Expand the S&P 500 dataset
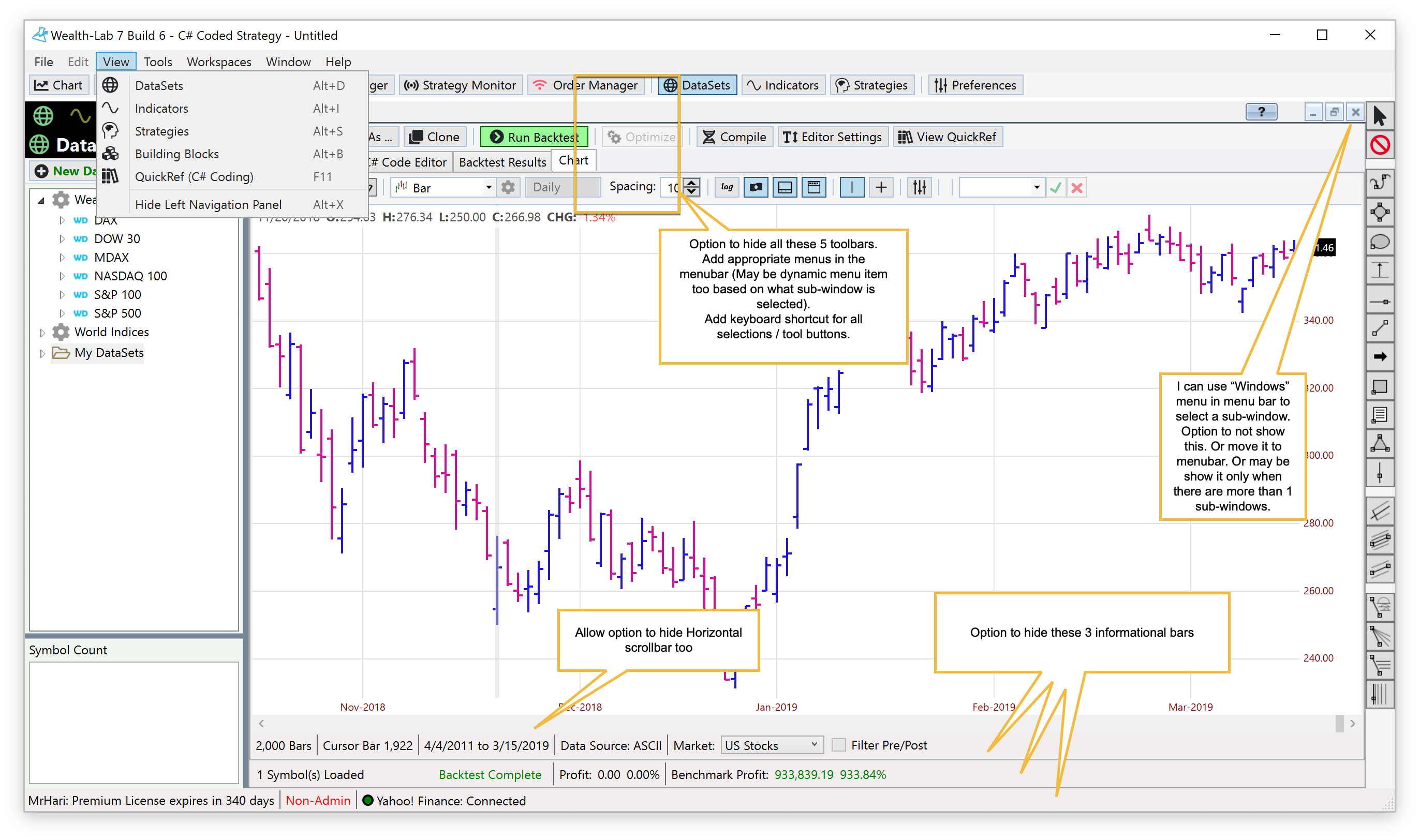The height and width of the screenshot is (840, 1420). pos(62,313)
